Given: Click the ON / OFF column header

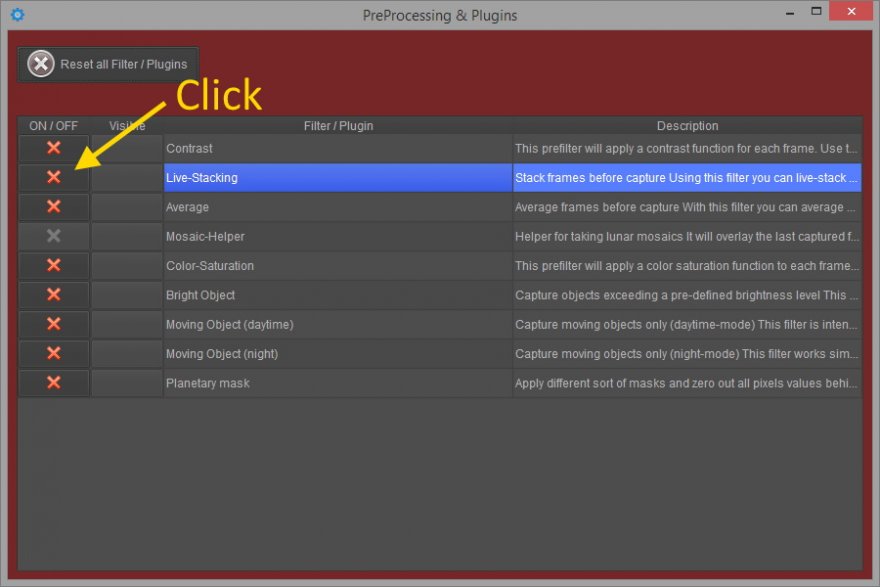Looking at the screenshot, I should coord(54,126).
